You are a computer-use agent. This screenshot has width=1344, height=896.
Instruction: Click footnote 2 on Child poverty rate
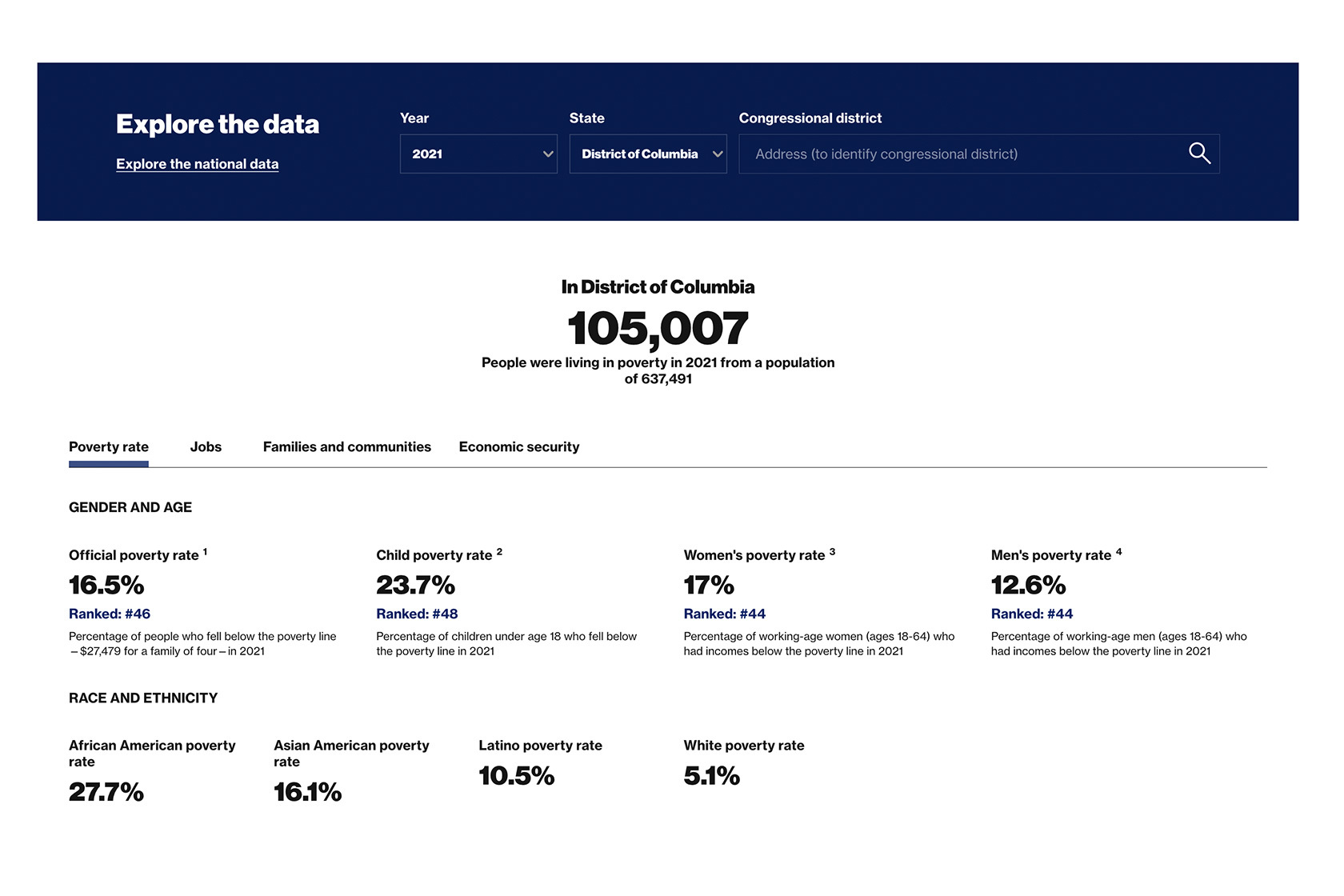pyautogui.click(x=501, y=550)
